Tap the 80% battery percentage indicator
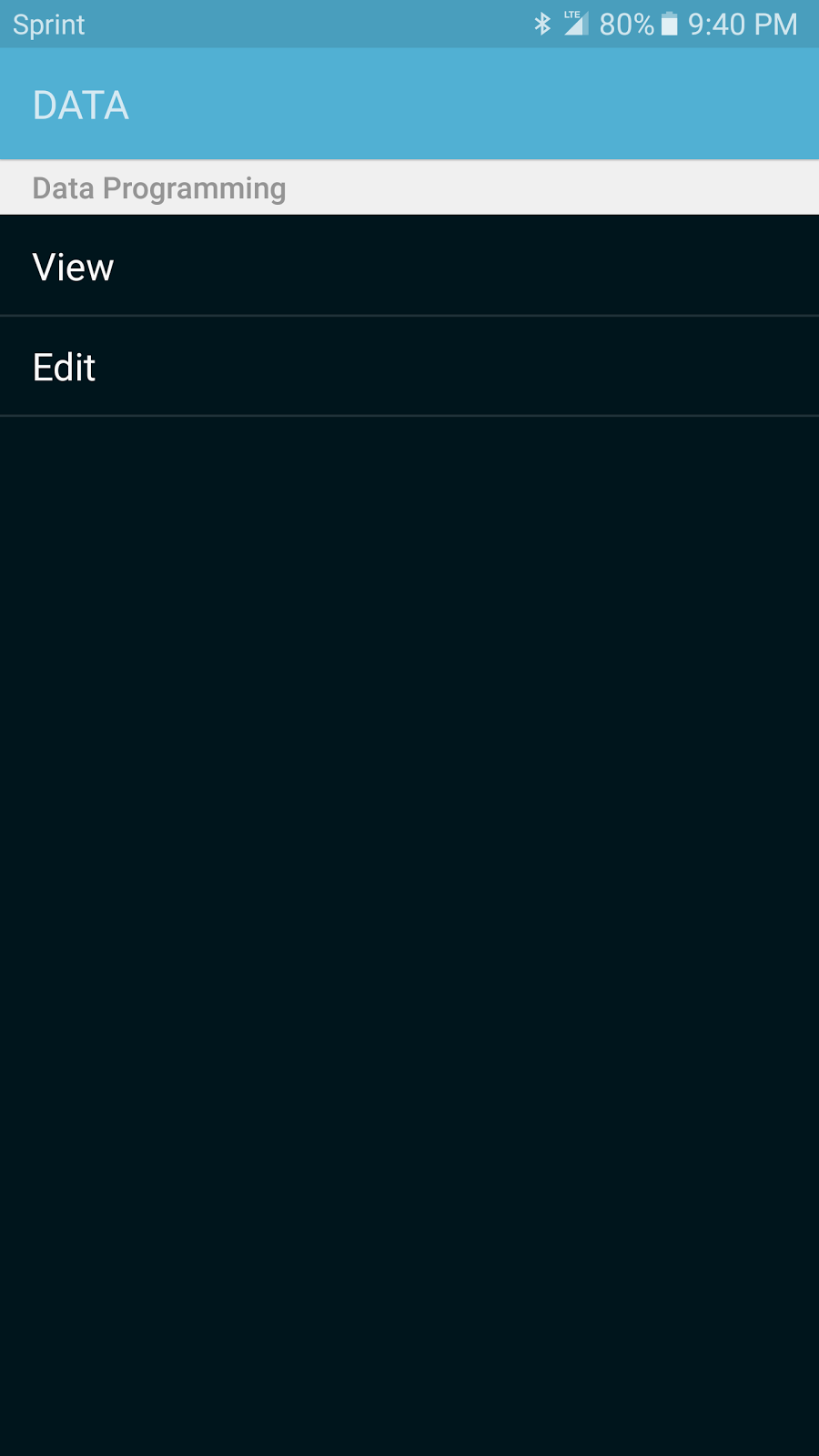The width and height of the screenshot is (819, 1456). [x=626, y=24]
